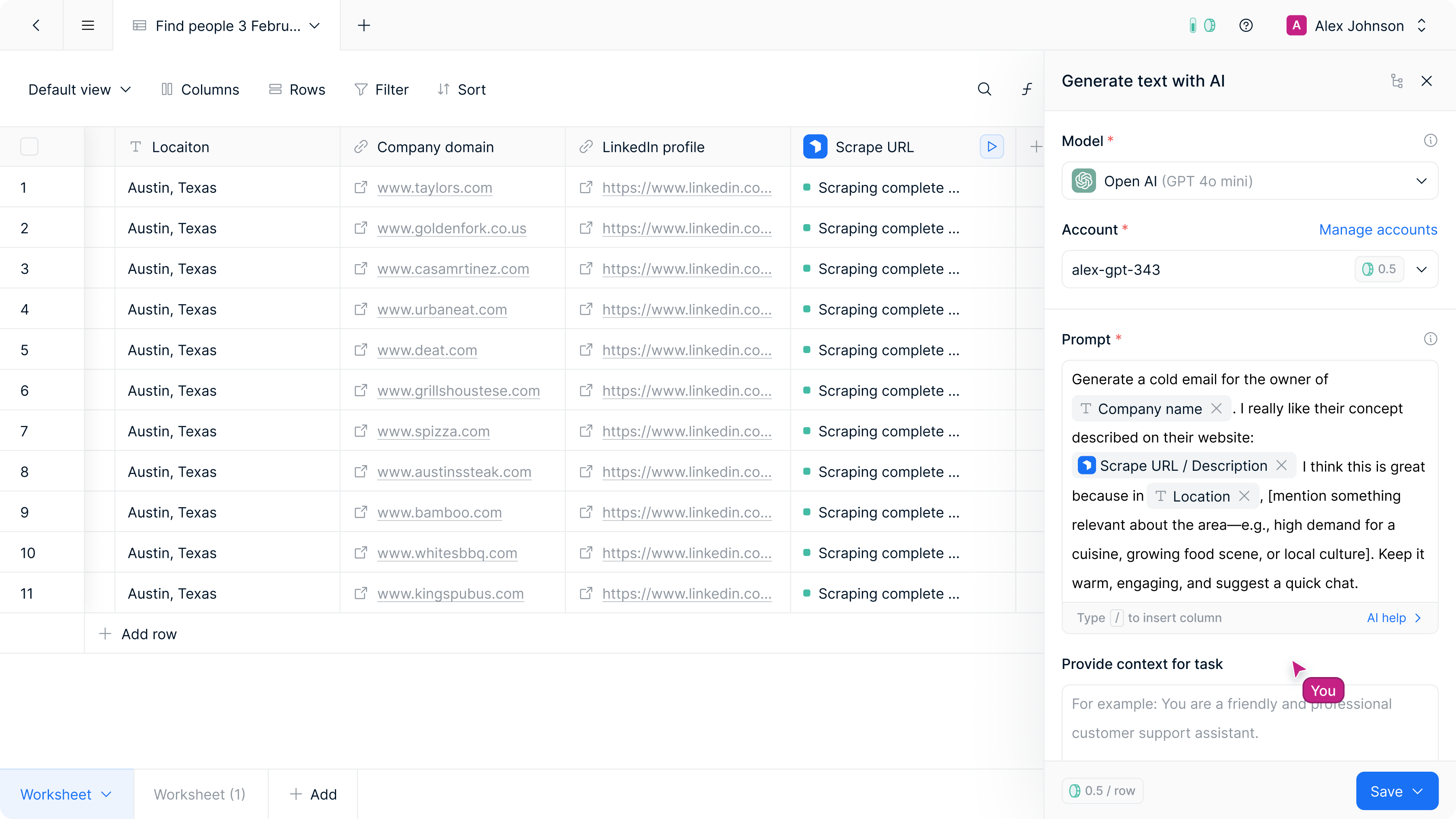The height and width of the screenshot is (819, 1456).
Task: Toggle the select-all rows checkbox
Action: (30, 147)
